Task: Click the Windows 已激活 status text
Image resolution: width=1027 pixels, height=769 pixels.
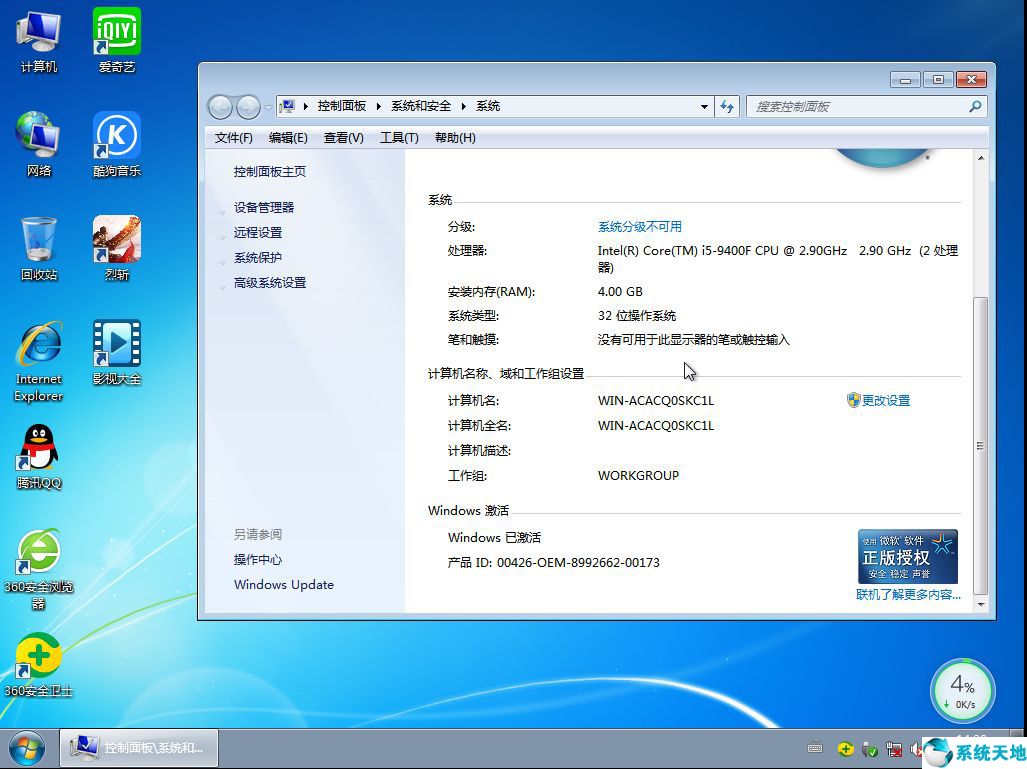Action: click(x=495, y=538)
